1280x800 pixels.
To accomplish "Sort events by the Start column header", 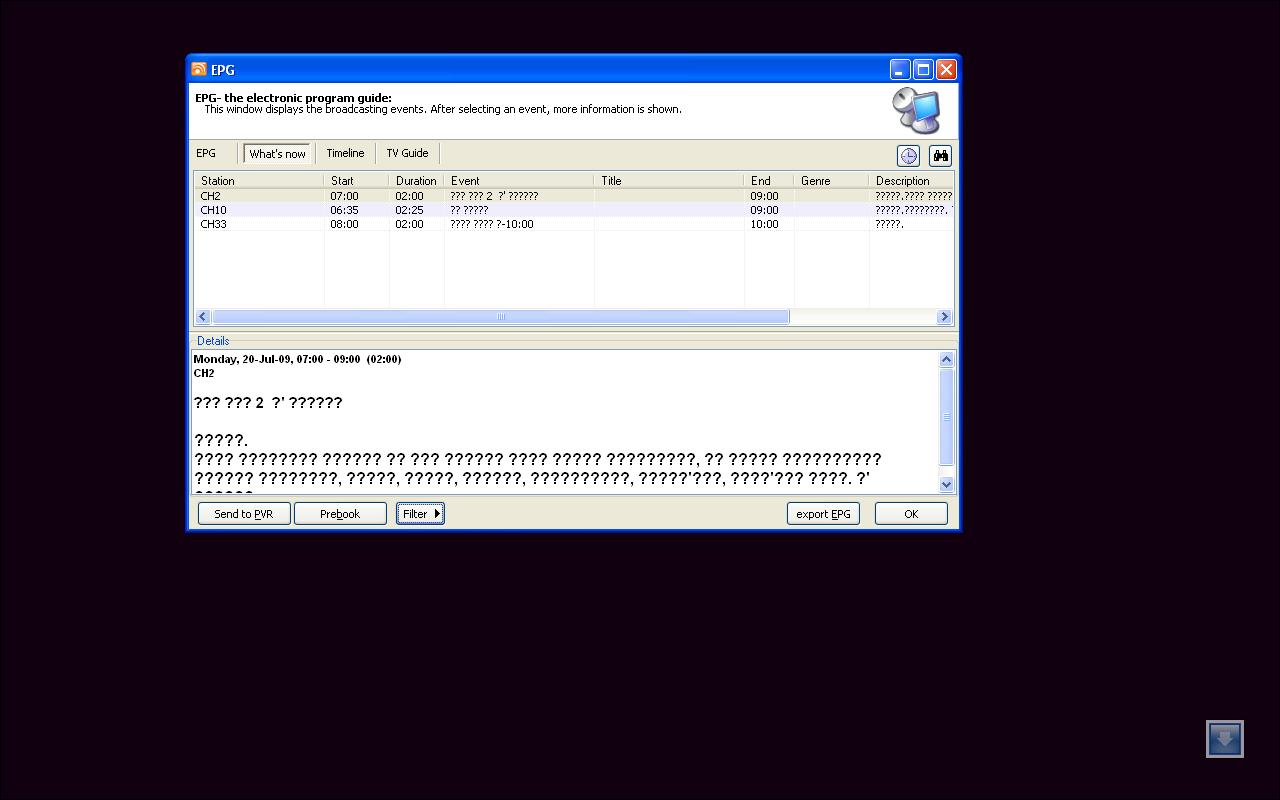I will [356, 181].
